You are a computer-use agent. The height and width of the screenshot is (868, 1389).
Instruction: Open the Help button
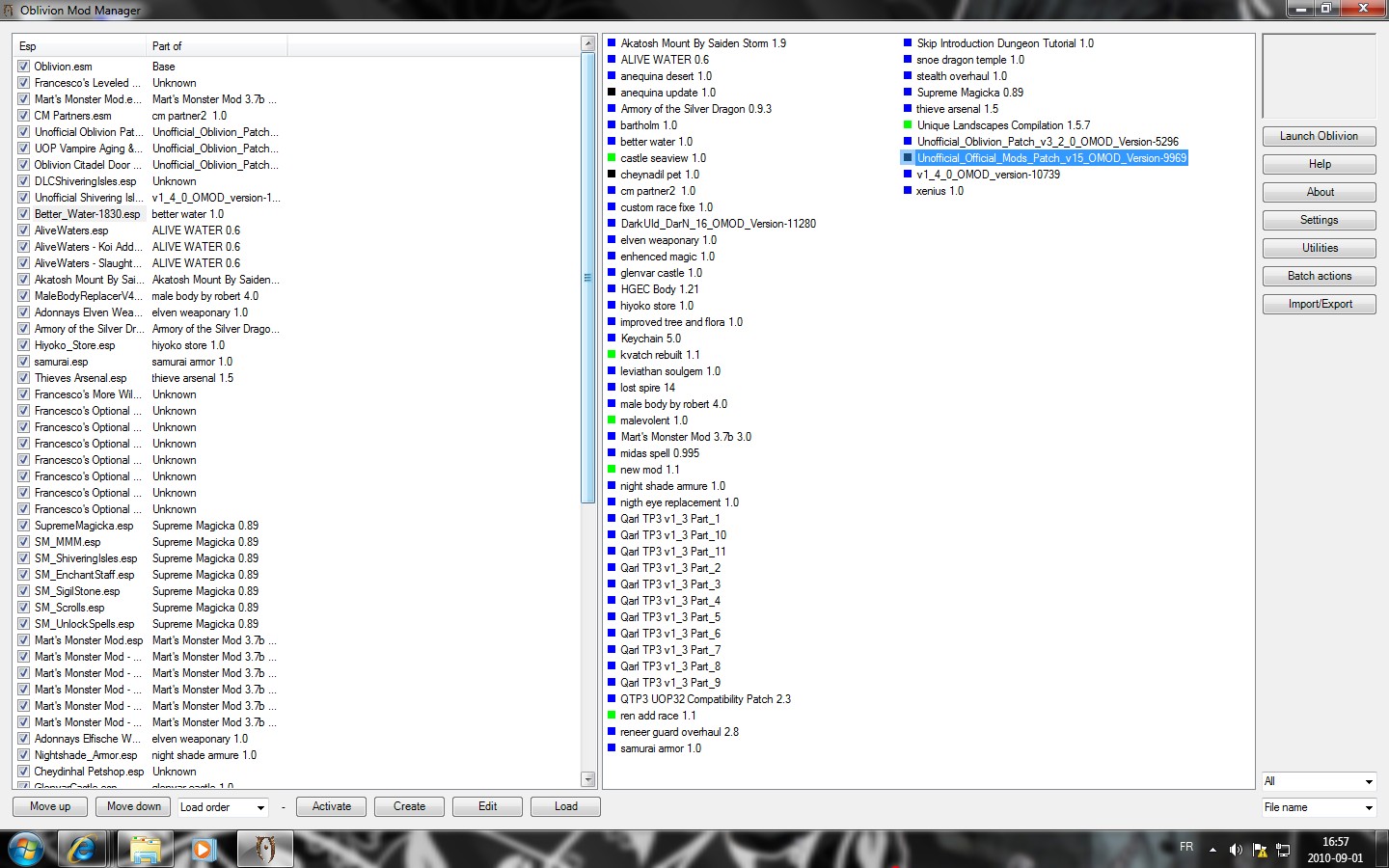pos(1319,165)
